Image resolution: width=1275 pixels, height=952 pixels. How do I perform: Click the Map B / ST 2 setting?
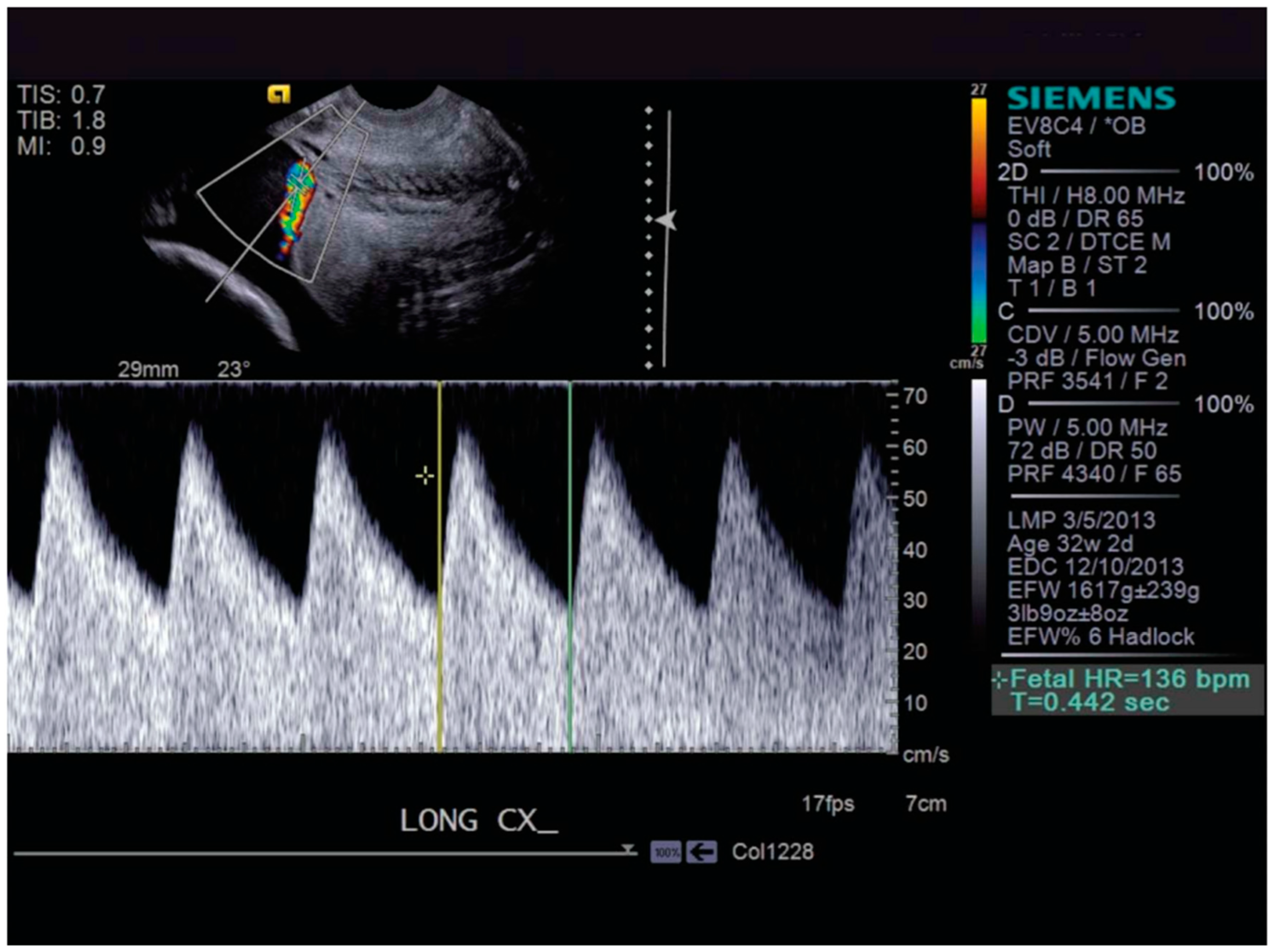1077,265
